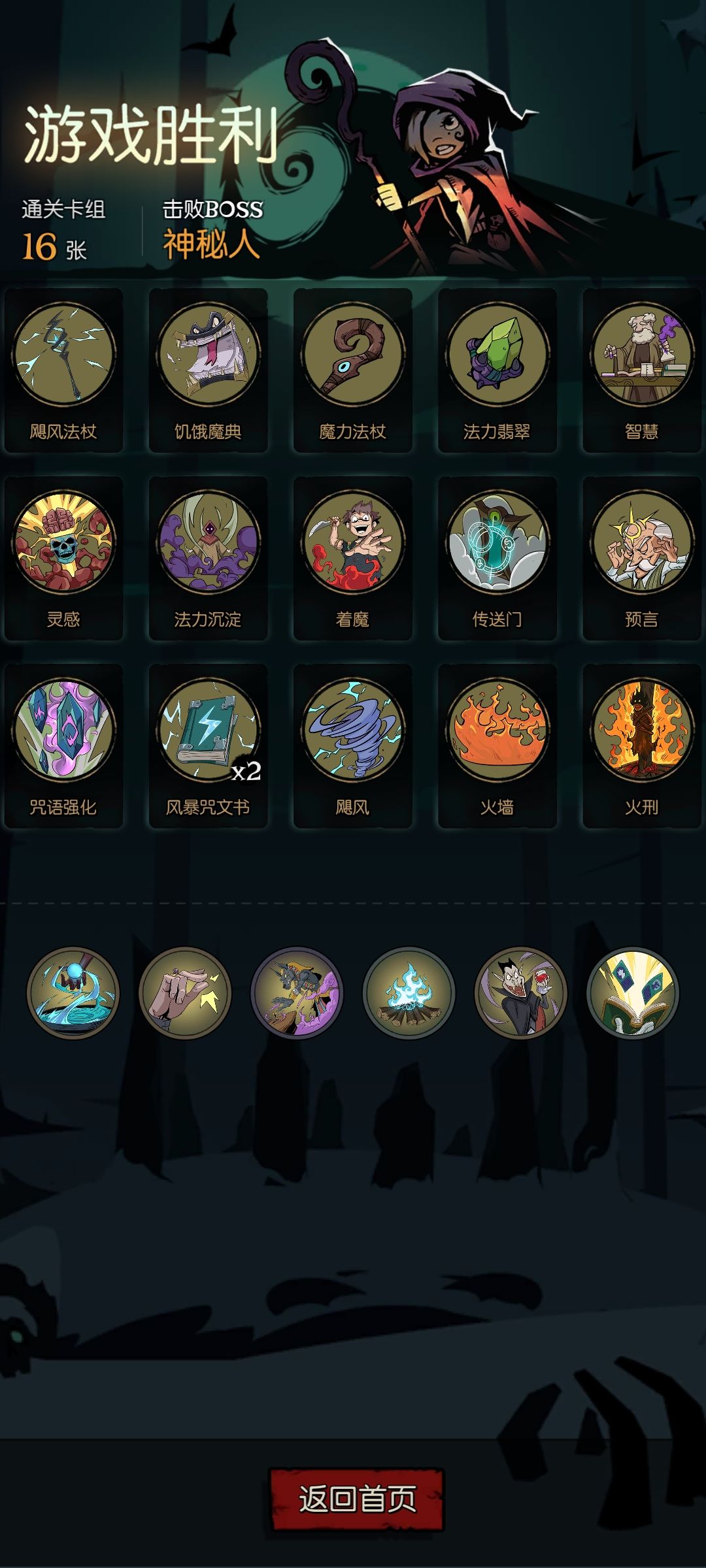Tap the 咒语强化 crystal card

63,746
